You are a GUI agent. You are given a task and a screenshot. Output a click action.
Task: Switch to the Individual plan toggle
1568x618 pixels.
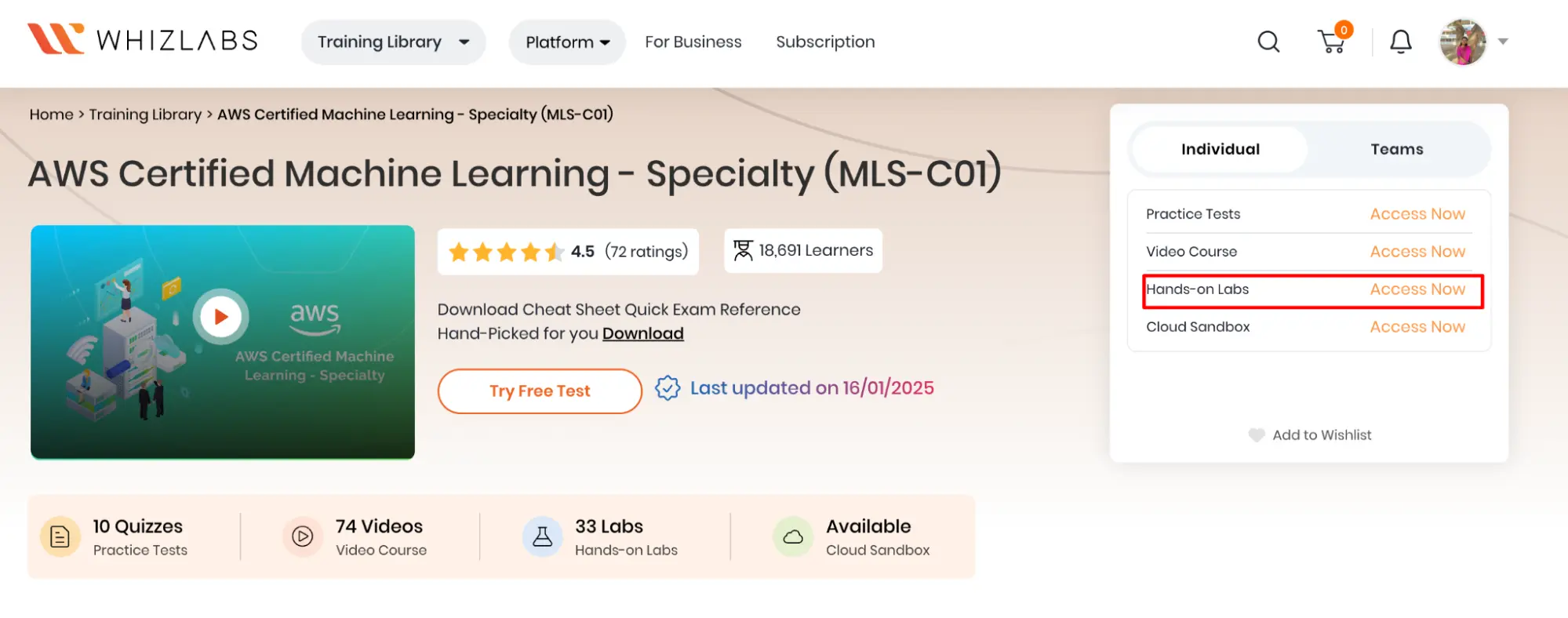[x=1221, y=149]
